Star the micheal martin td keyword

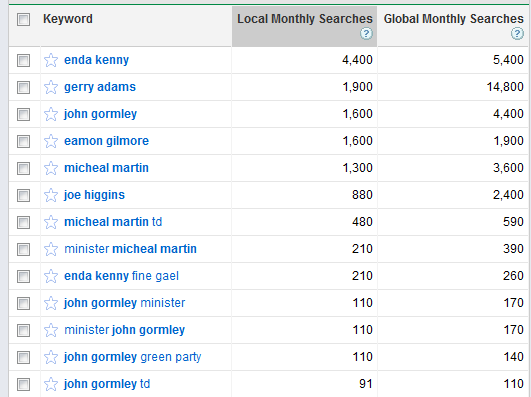point(51,222)
